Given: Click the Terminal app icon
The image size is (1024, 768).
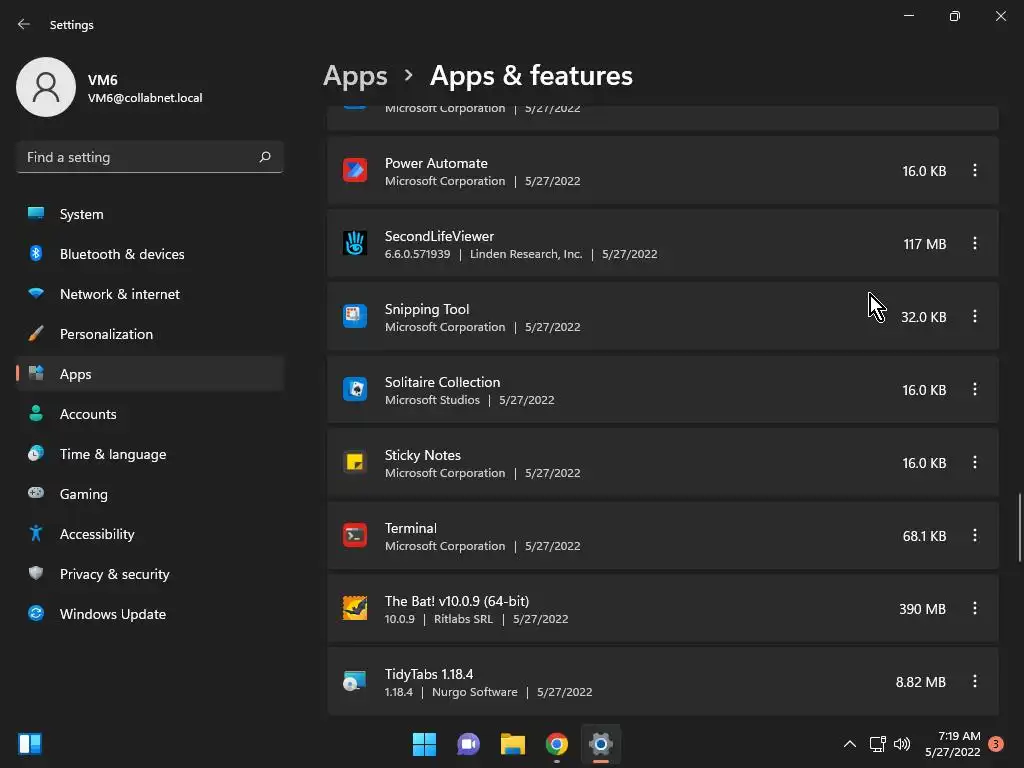Looking at the screenshot, I should 355,535.
